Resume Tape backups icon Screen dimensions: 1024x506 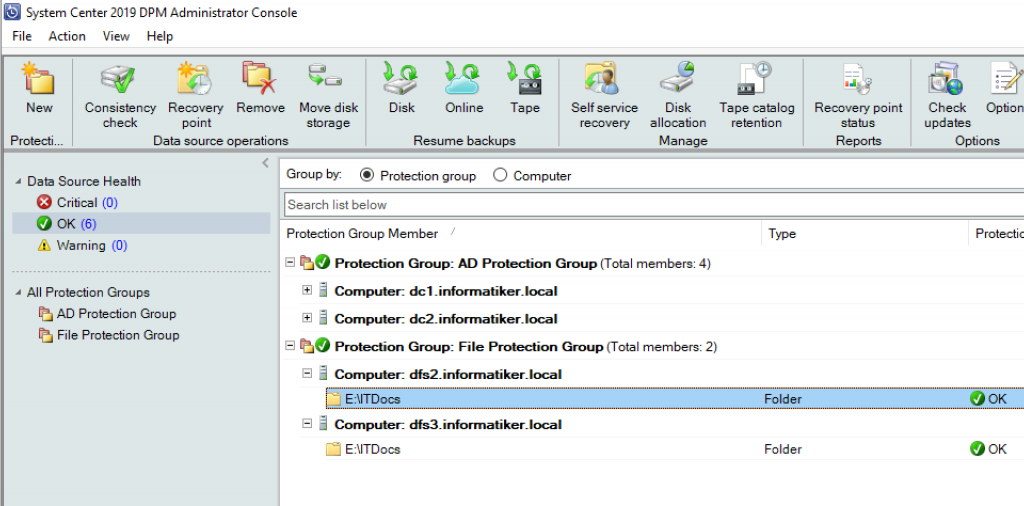point(524,79)
